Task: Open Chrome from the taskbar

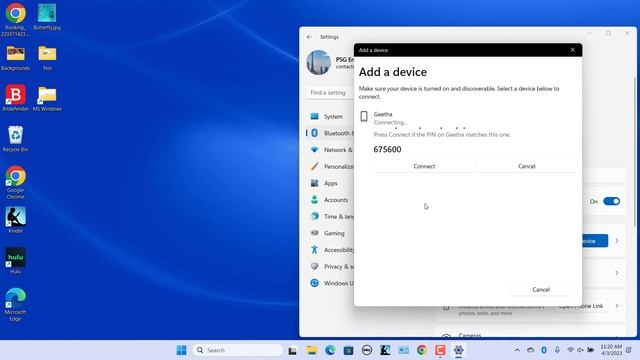Action: 422,350
